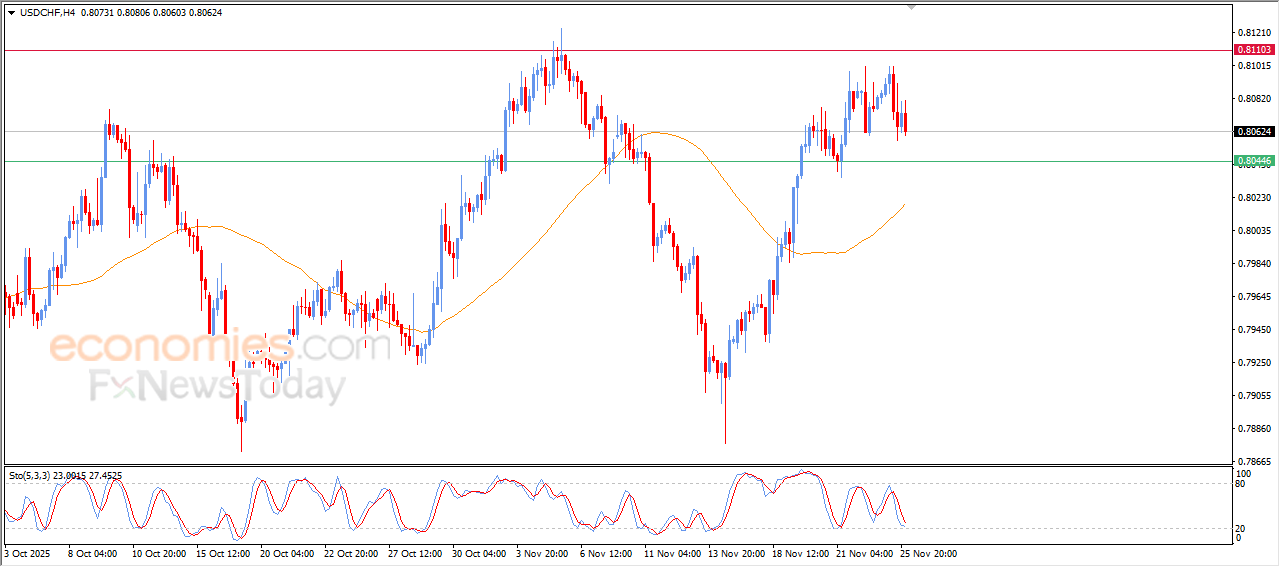Select the 25 Nov 20:00 time label

[x=931, y=552]
